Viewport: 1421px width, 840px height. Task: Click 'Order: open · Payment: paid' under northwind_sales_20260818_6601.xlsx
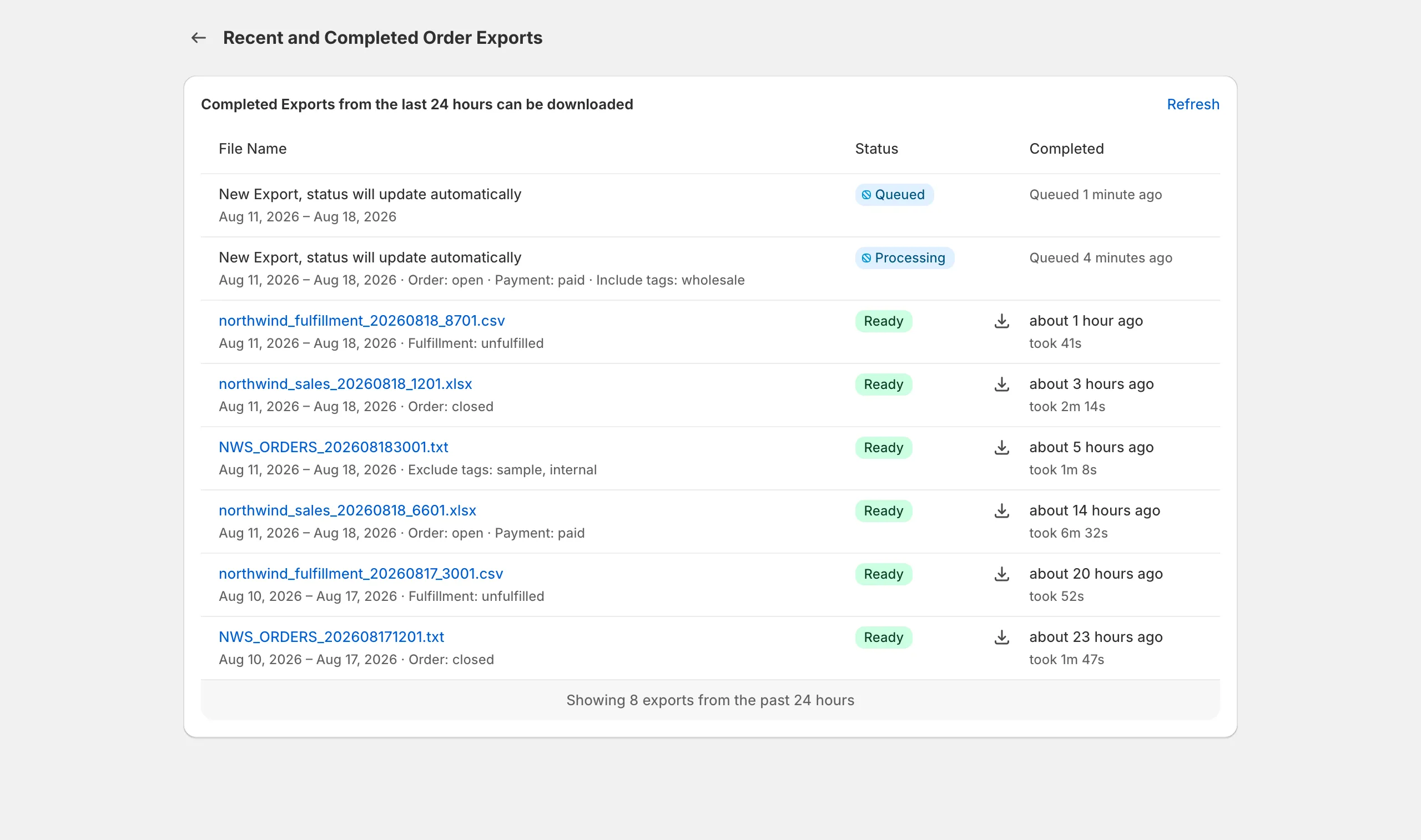496,533
